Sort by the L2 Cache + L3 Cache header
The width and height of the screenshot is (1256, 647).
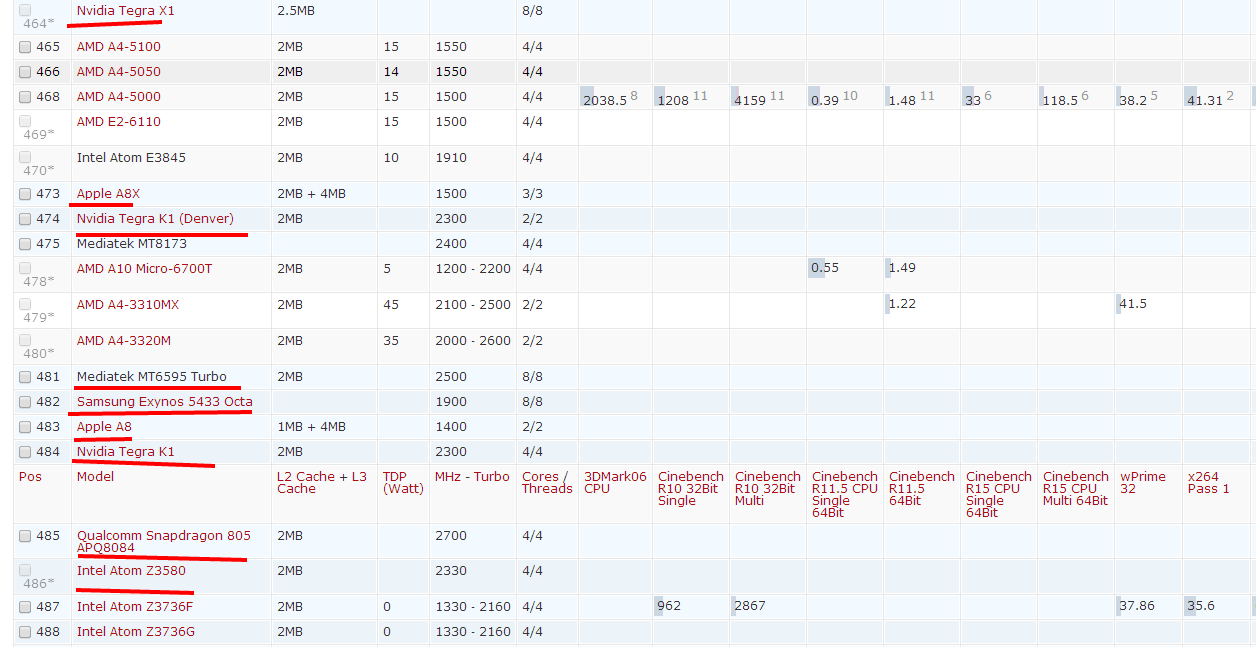323,483
